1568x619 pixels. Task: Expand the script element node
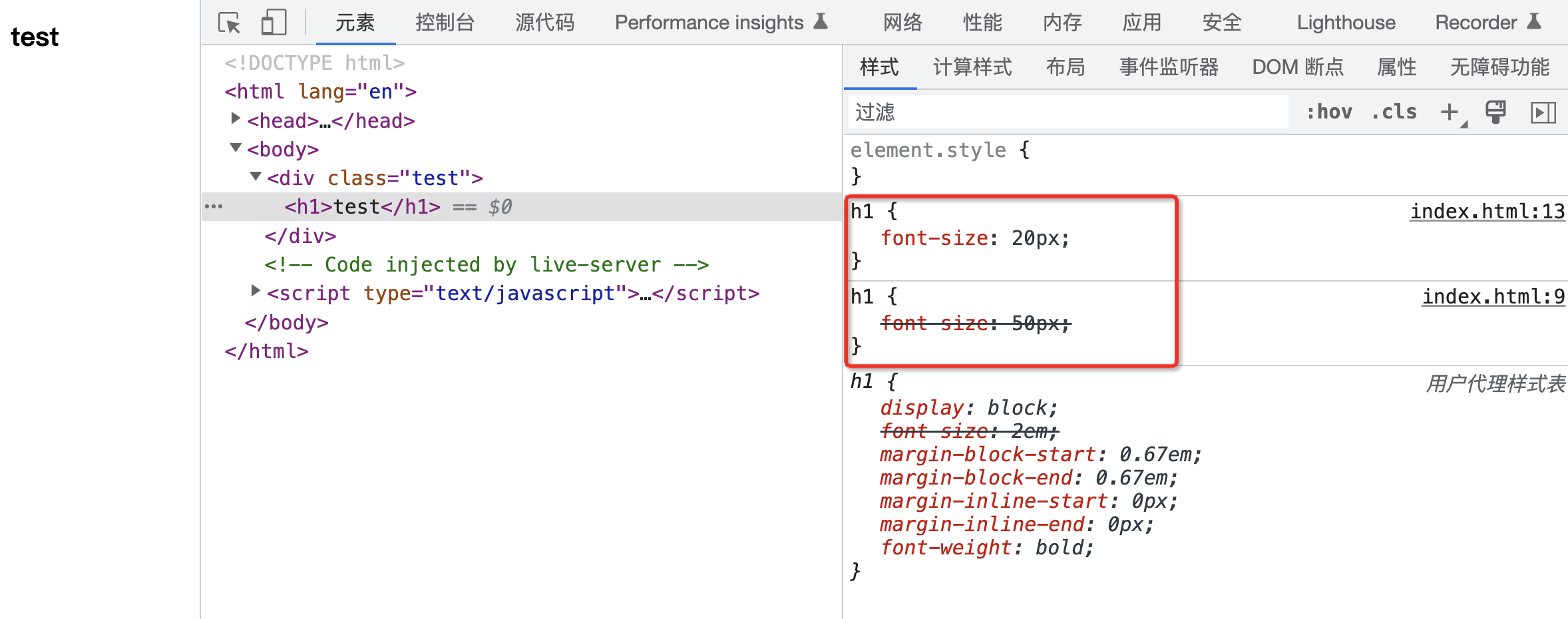click(x=256, y=291)
